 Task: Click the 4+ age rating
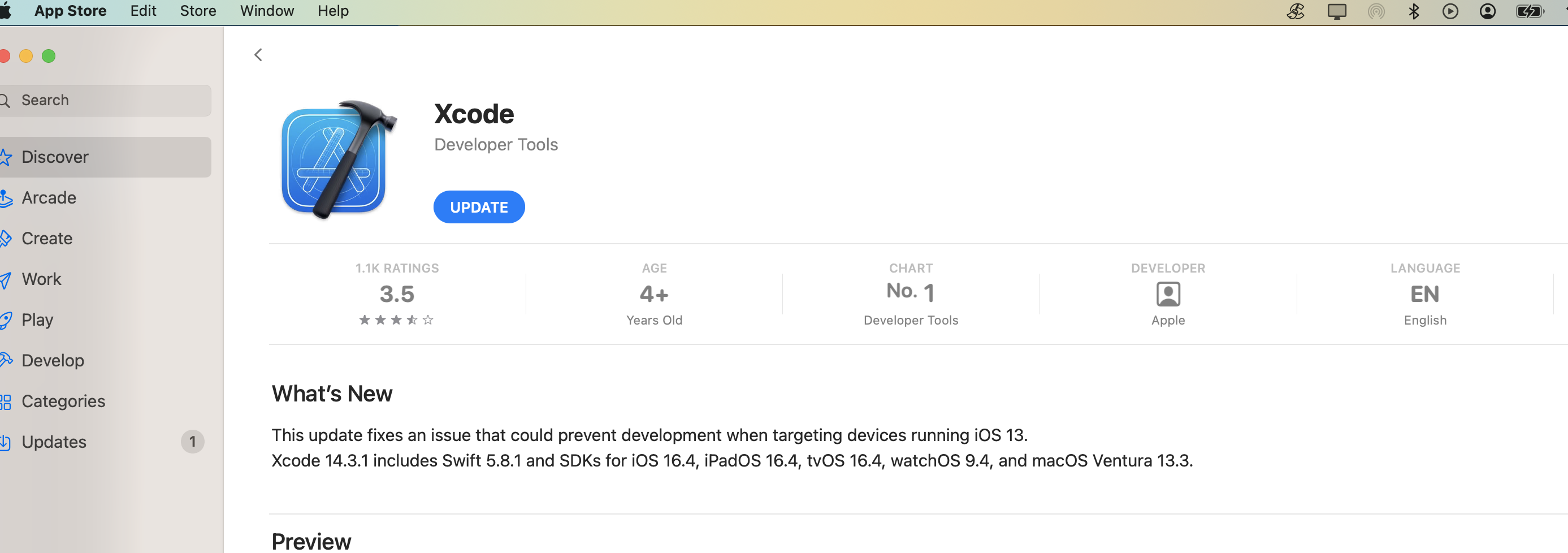pyautogui.click(x=654, y=295)
